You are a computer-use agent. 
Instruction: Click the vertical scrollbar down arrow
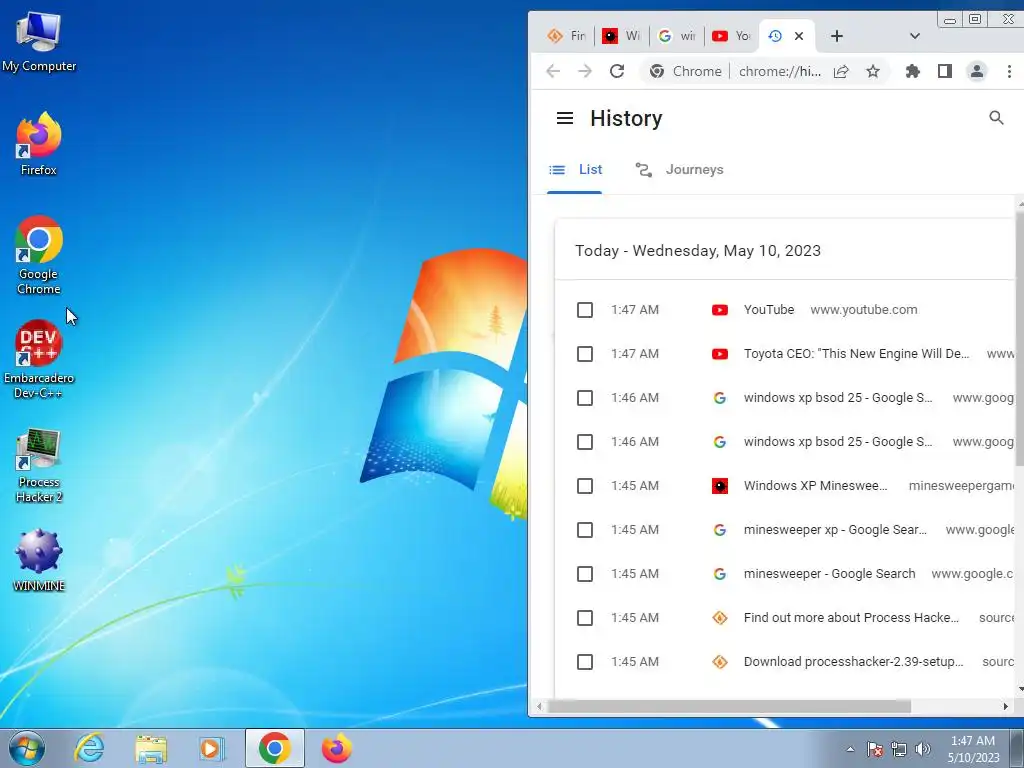point(1019,688)
